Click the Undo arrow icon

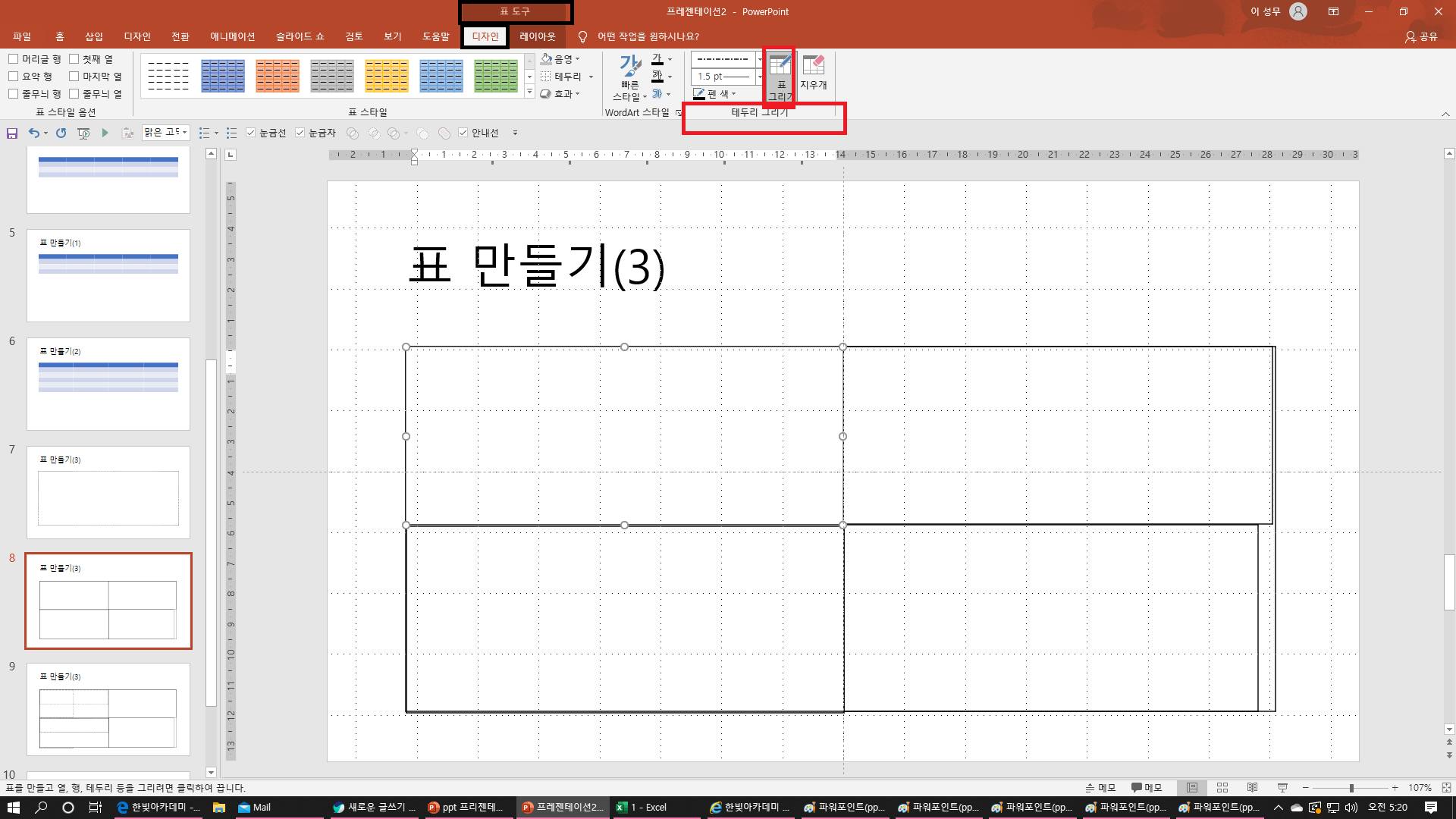pyautogui.click(x=33, y=133)
